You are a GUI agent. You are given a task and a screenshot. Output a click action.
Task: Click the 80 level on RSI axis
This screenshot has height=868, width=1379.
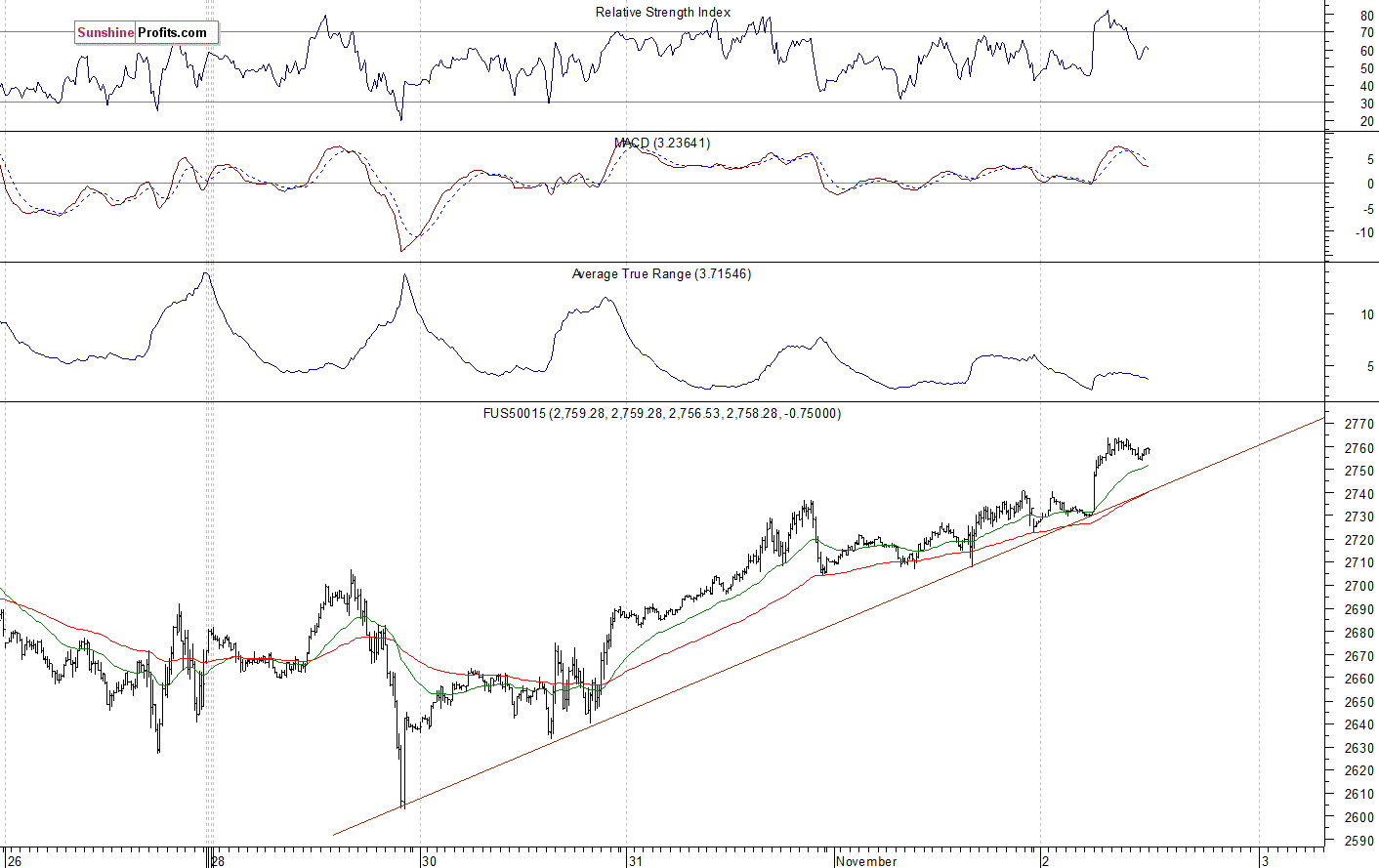(1366, 17)
